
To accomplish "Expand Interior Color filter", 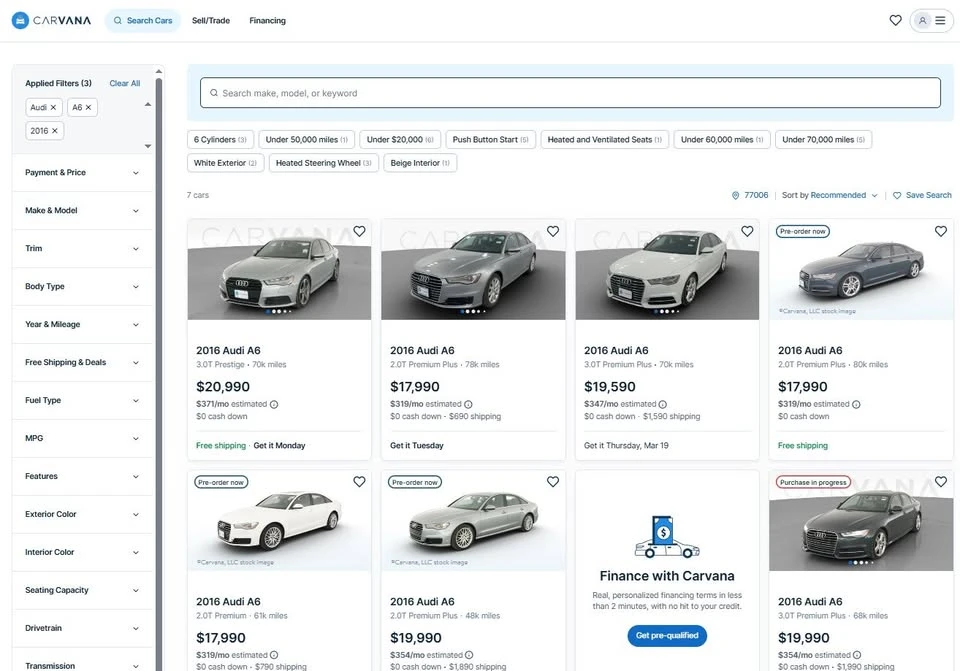I will (x=83, y=552).
